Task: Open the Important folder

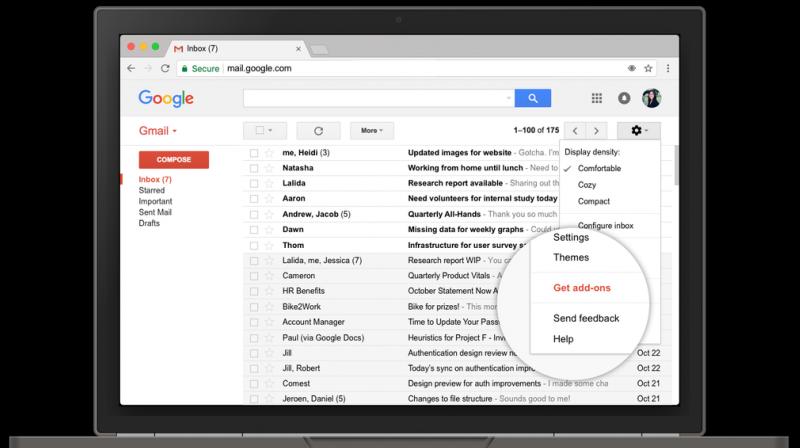Action: [155, 202]
